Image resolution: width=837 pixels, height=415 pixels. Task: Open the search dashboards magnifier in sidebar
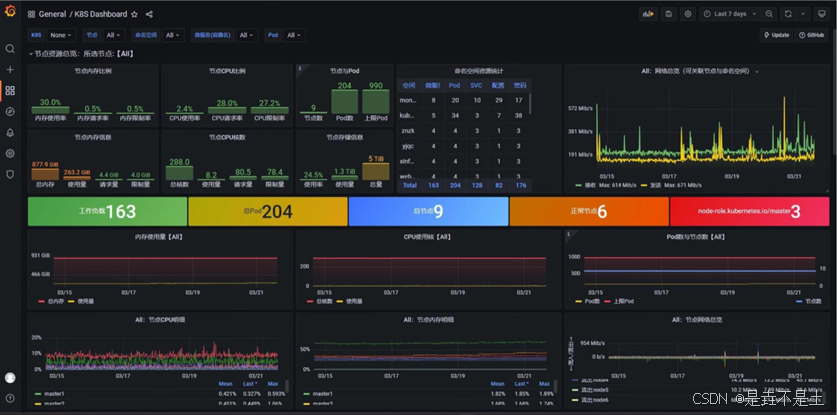pyautogui.click(x=10, y=49)
